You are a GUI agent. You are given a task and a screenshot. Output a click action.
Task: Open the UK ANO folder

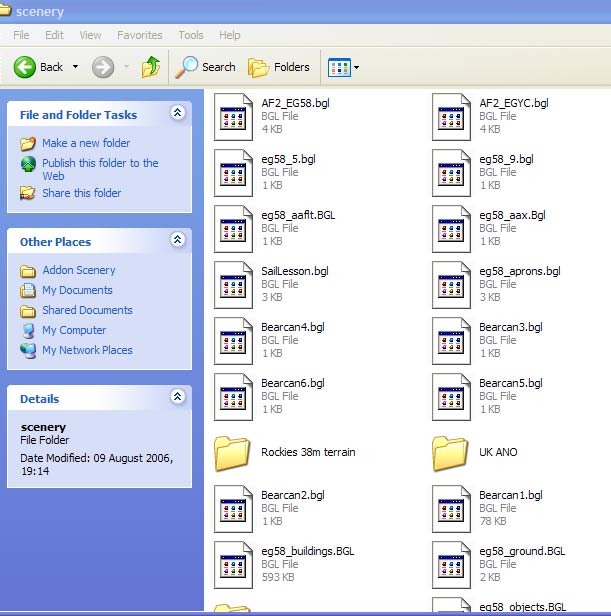coord(451,453)
